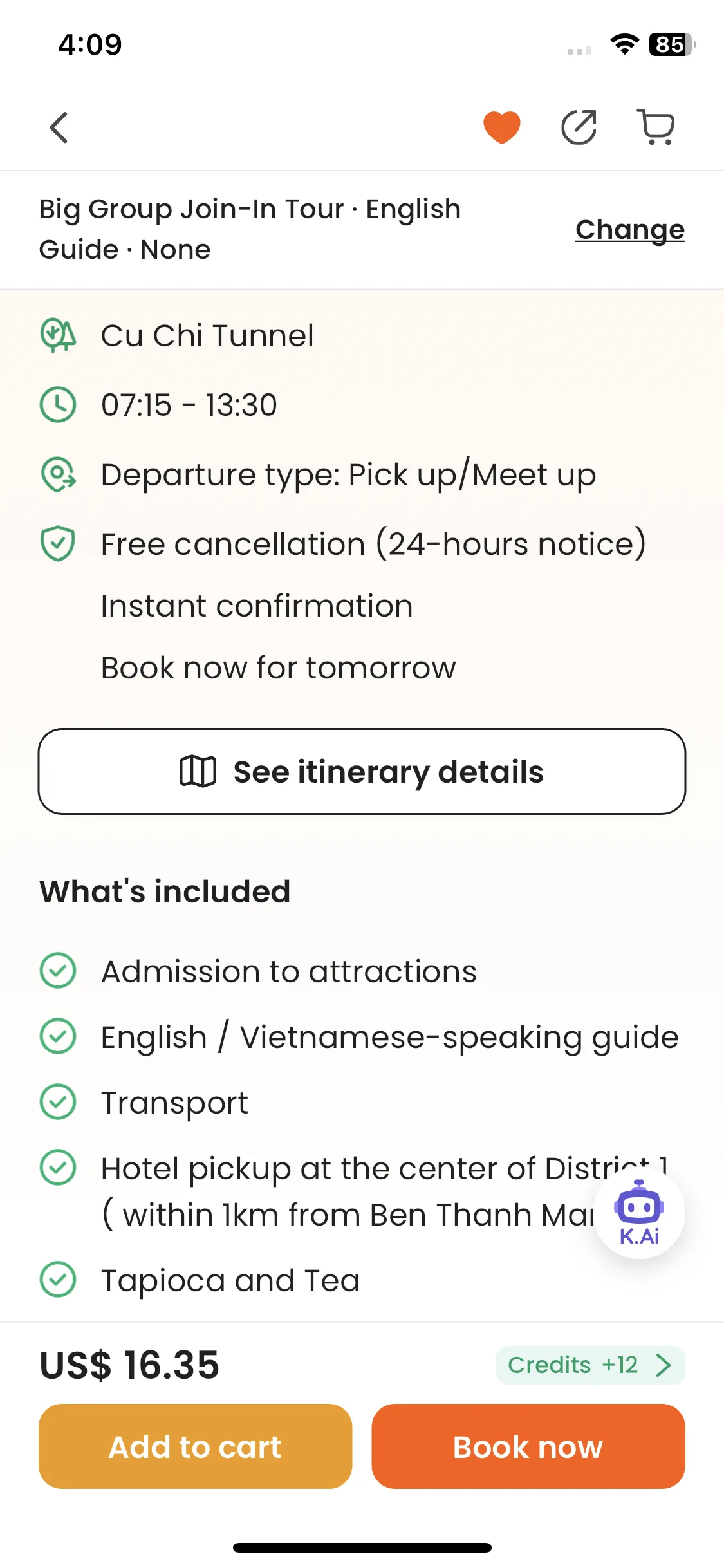Toggle the orange heart favorite icon
Viewport: 724px width, 1568px height.
pos(502,127)
